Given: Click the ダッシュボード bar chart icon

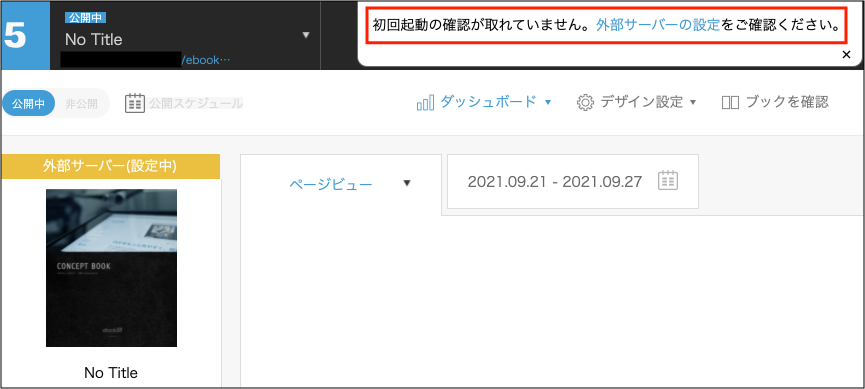Looking at the screenshot, I should pyautogui.click(x=425, y=103).
